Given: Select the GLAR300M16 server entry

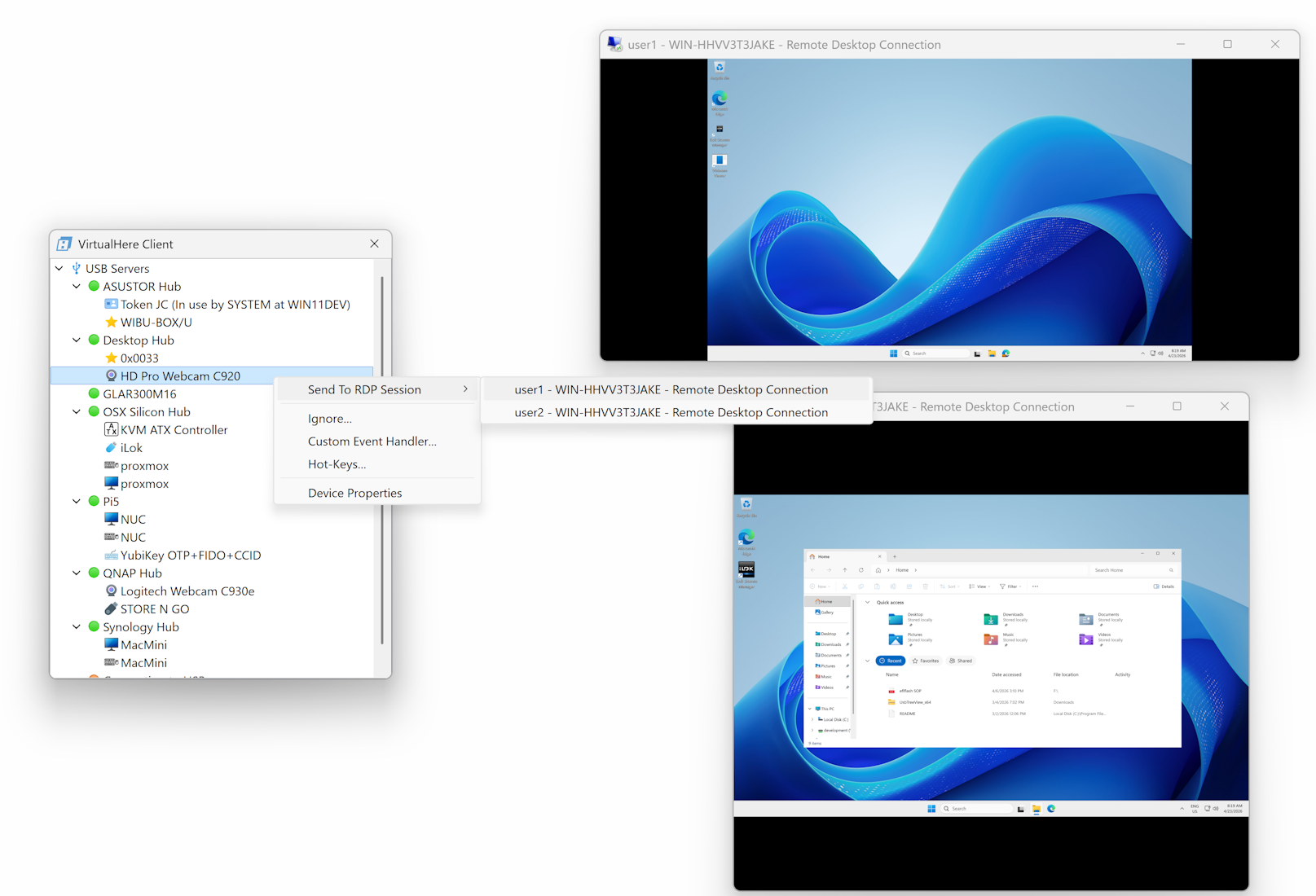Looking at the screenshot, I should 139,394.
